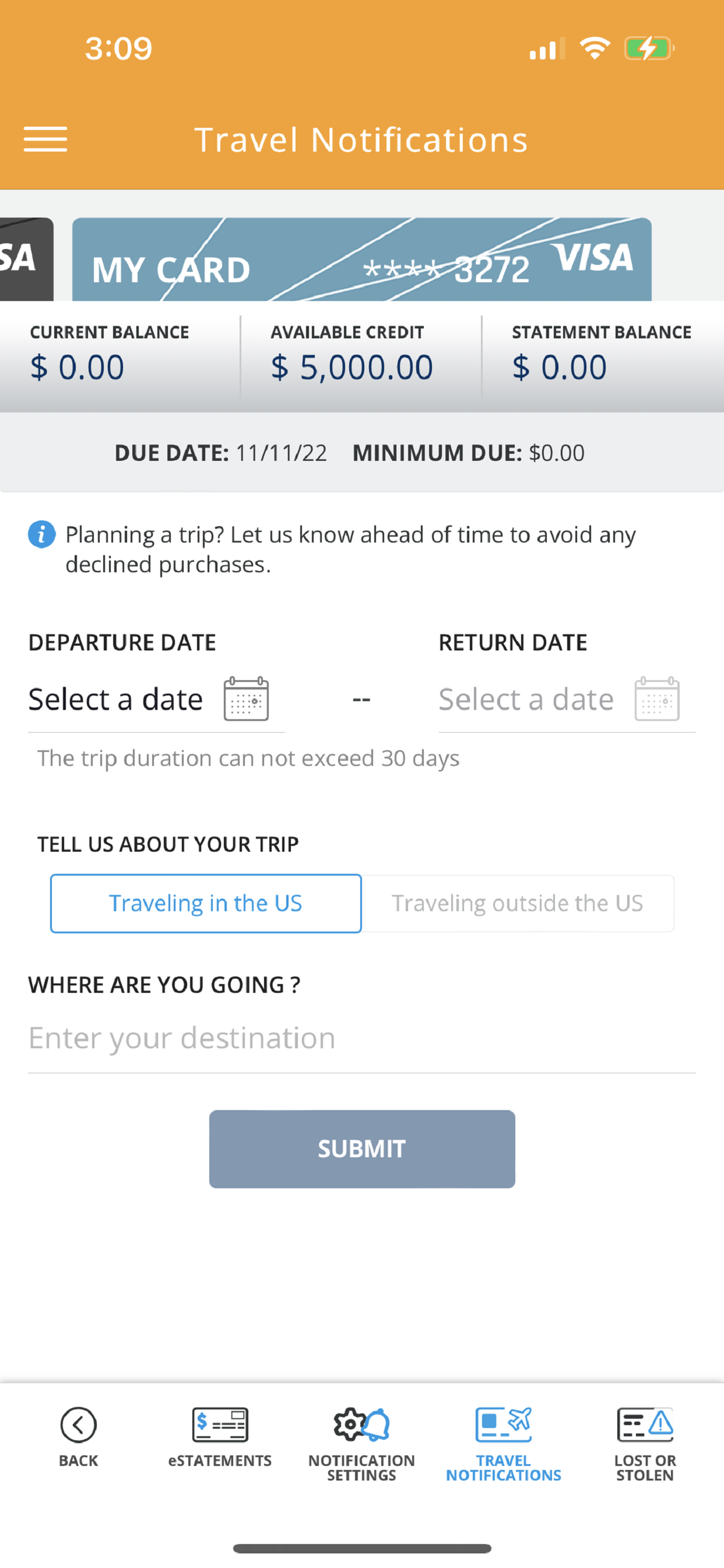Select Traveling in the US option
Image resolution: width=724 pixels, height=1568 pixels.
click(x=206, y=904)
